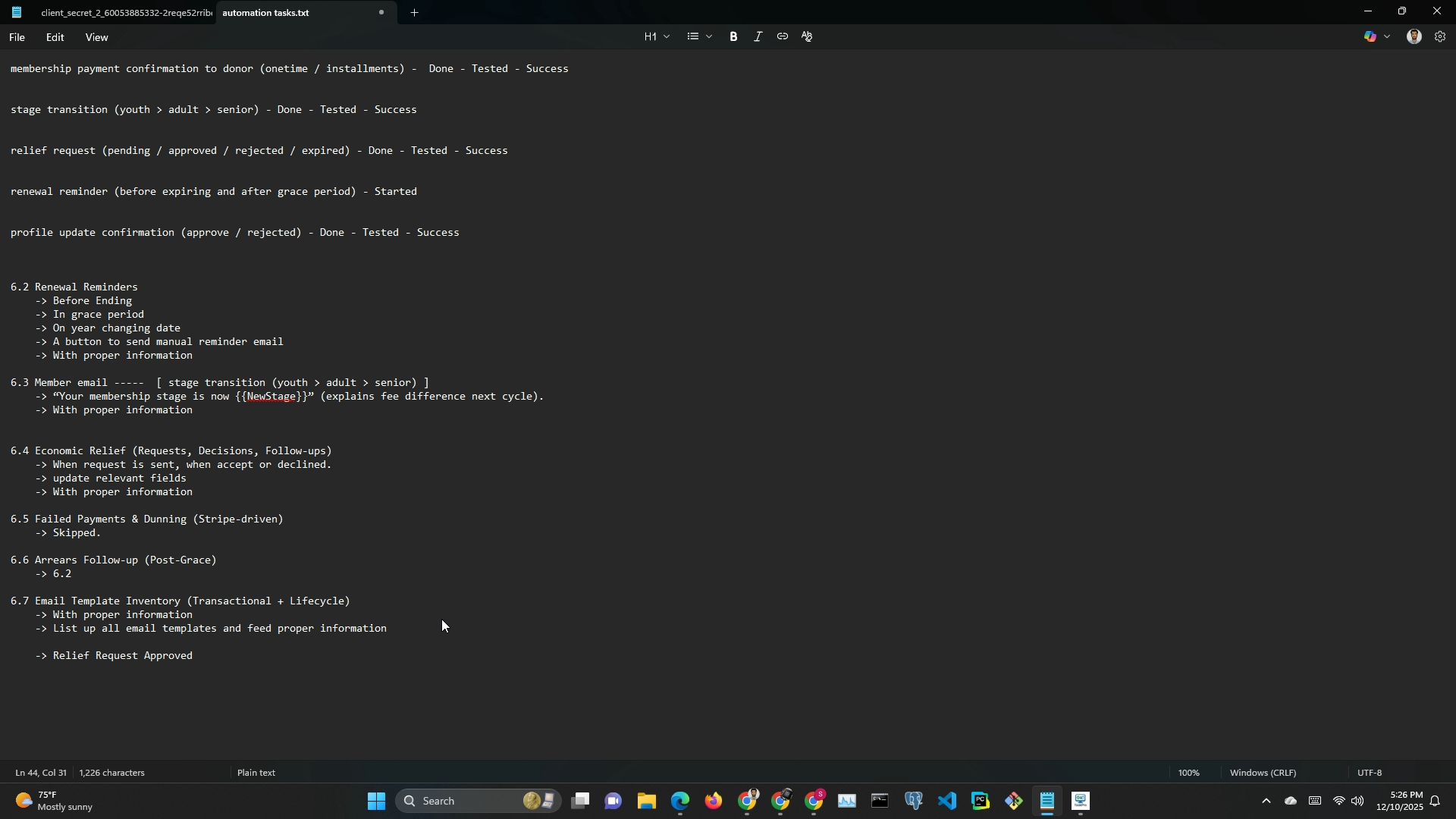1456x819 pixels.
Task: Open the Edit menu
Action: pos(55,37)
